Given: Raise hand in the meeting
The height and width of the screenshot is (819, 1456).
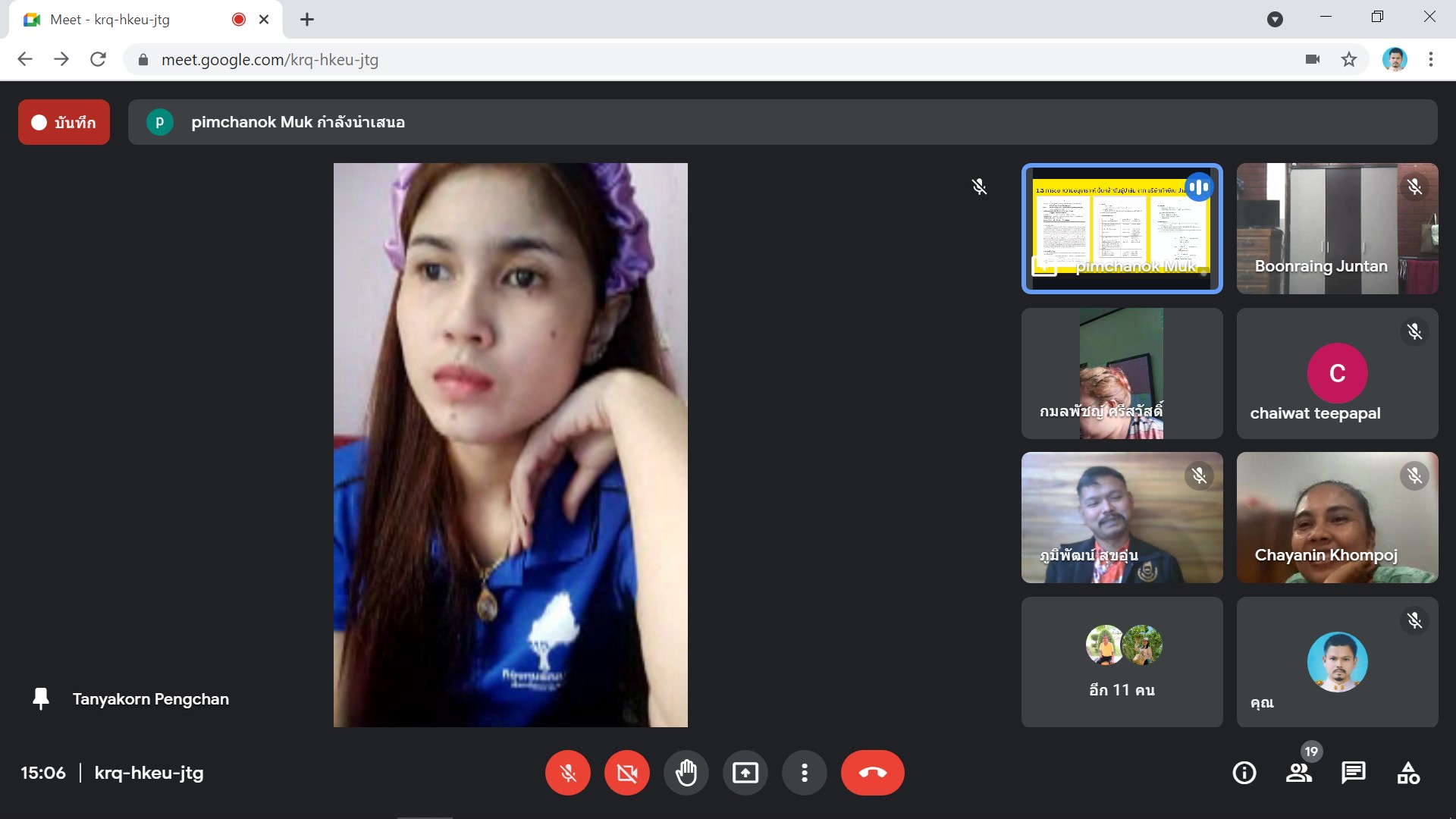Looking at the screenshot, I should click(686, 773).
